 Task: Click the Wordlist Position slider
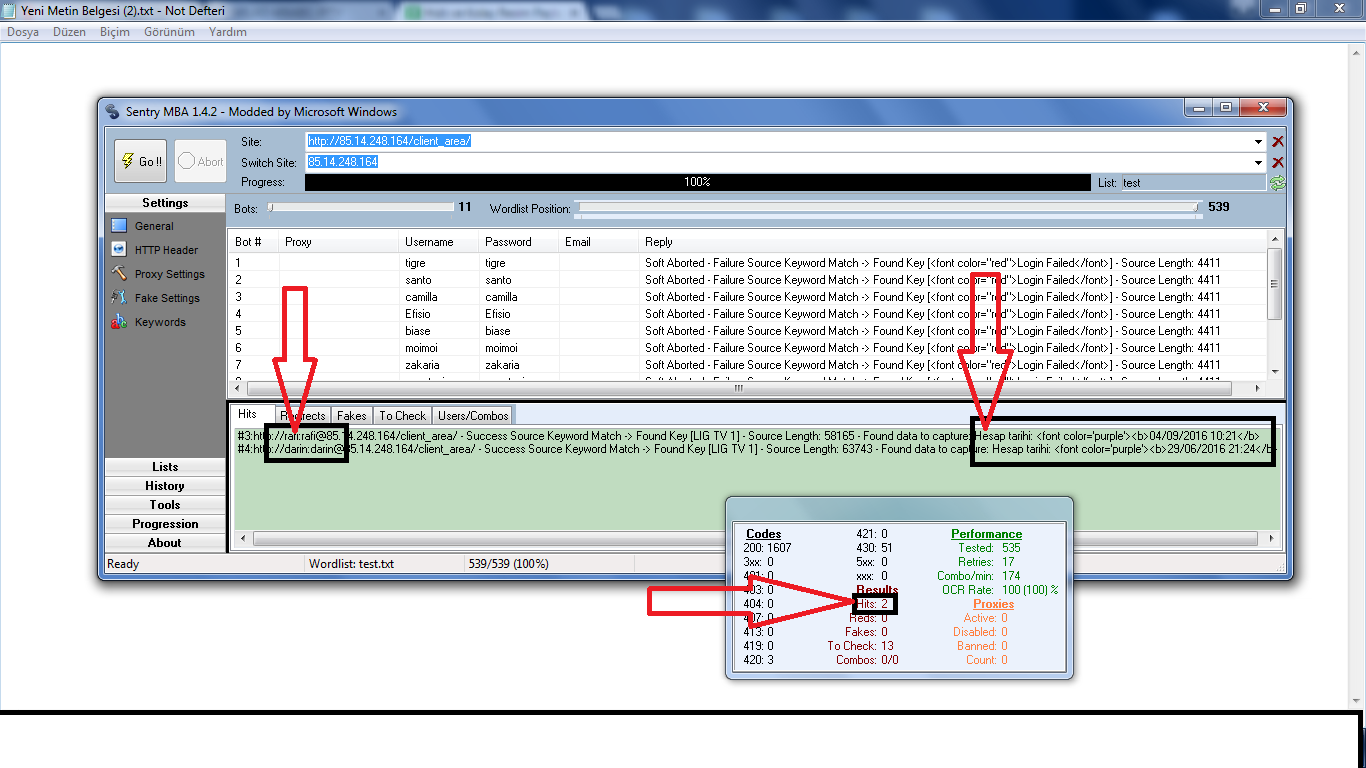click(x=887, y=208)
